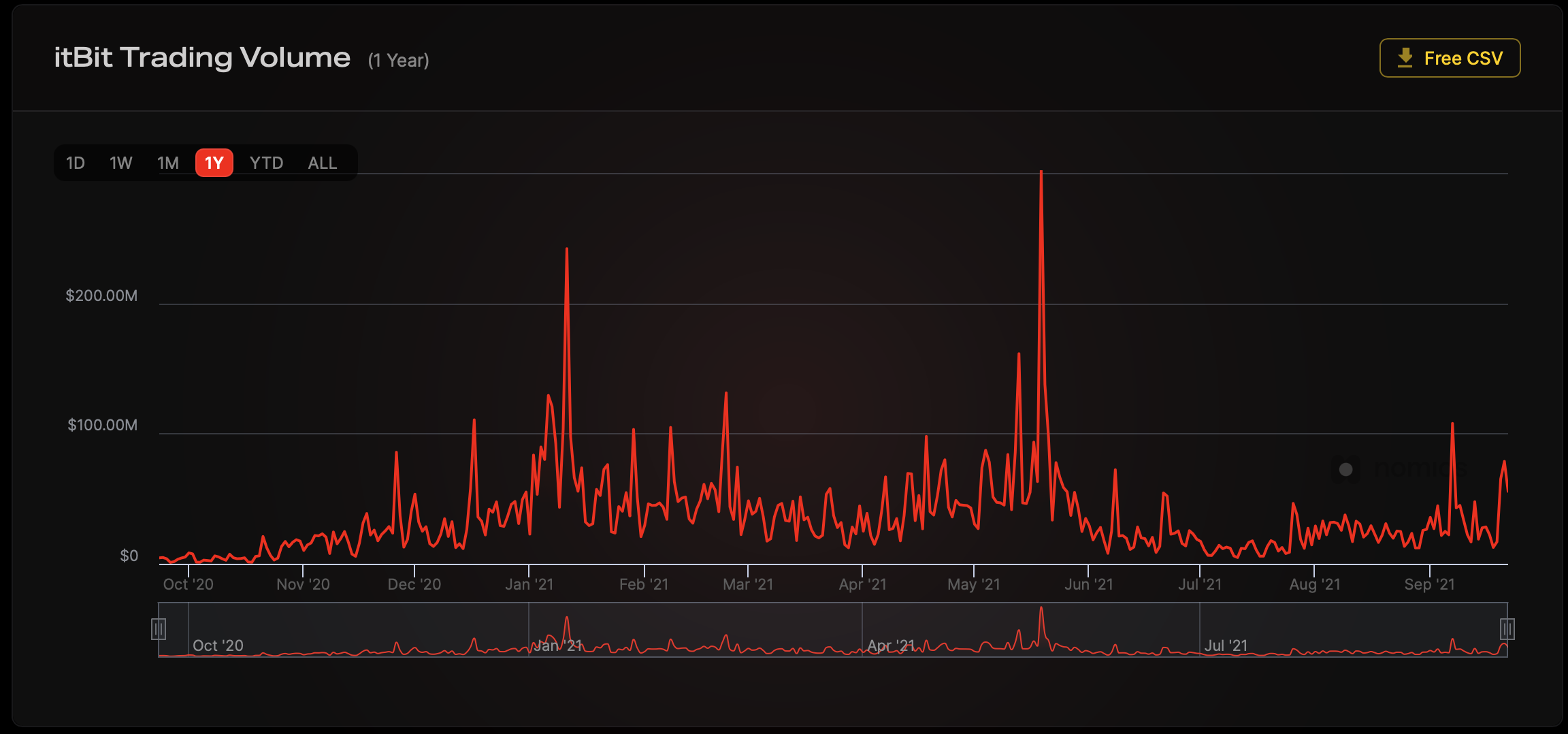Image resolution: width=1568 pixels, height=734 pixels.
Task: Click the January '21 volume spike
Action: [x=567, y=251]
